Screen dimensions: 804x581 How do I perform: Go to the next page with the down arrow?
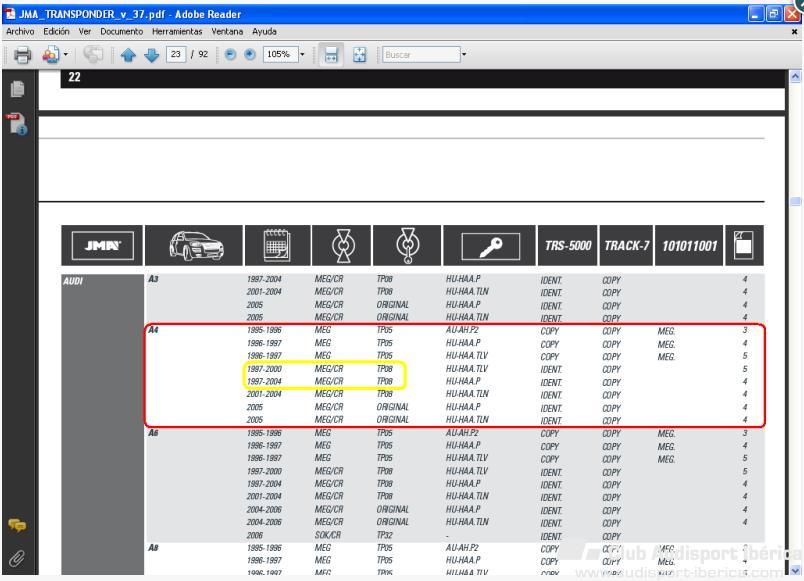151,54
